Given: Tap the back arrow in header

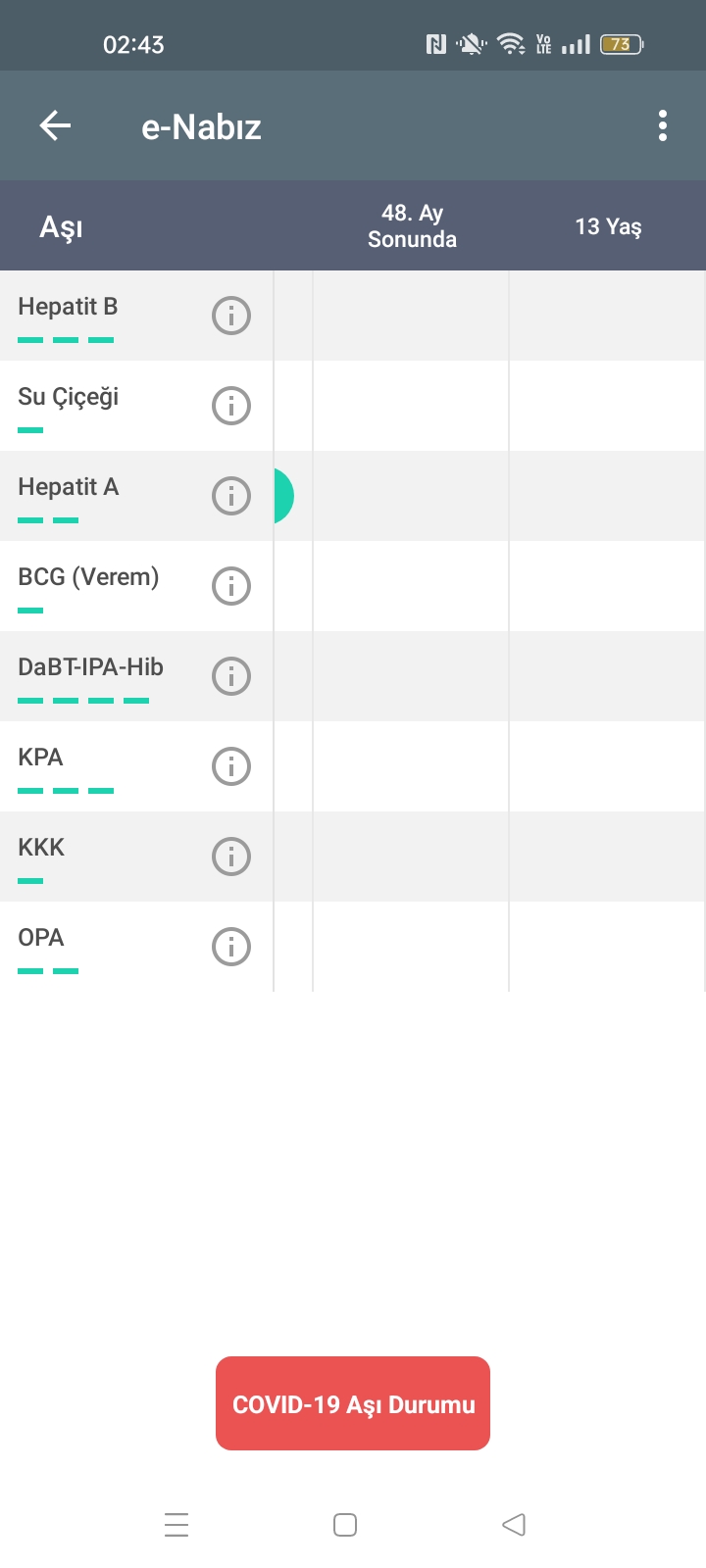Looking at the screenshot, I should pyautogui.click(x=56, y=125).
